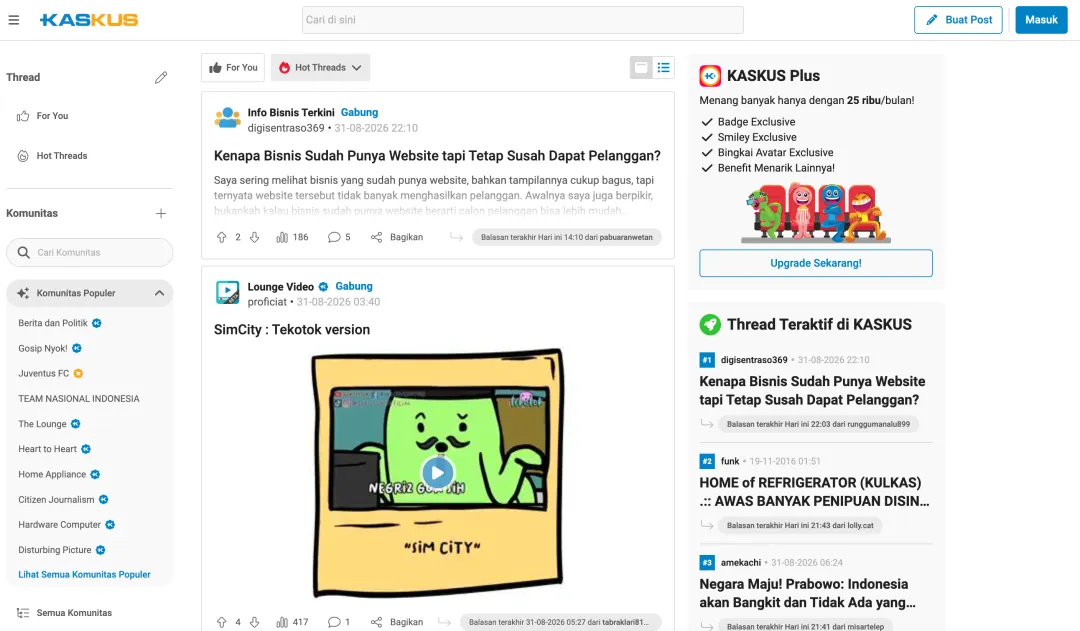Downvote the Kenapa Bisnis thread

[x=254, y=237]
